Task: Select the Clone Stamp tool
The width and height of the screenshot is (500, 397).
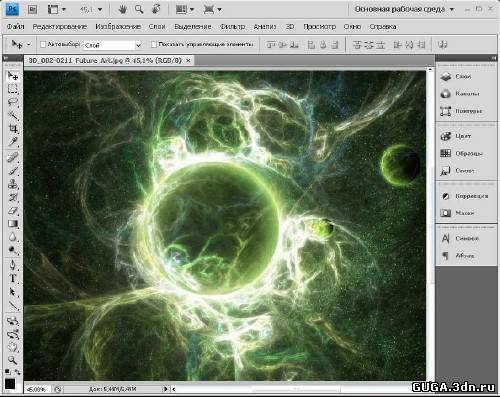Action: click(13, 184)
